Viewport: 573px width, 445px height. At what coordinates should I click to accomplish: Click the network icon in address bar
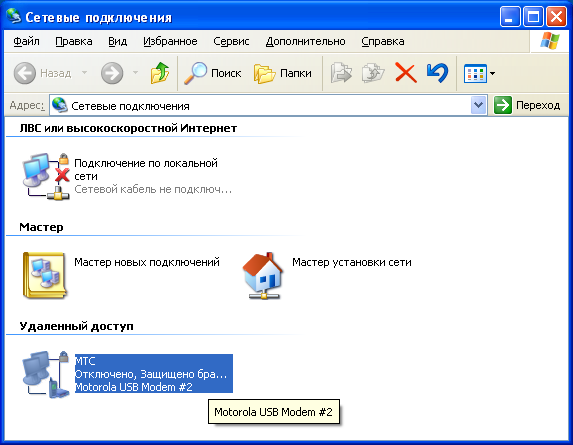[60, 105]
